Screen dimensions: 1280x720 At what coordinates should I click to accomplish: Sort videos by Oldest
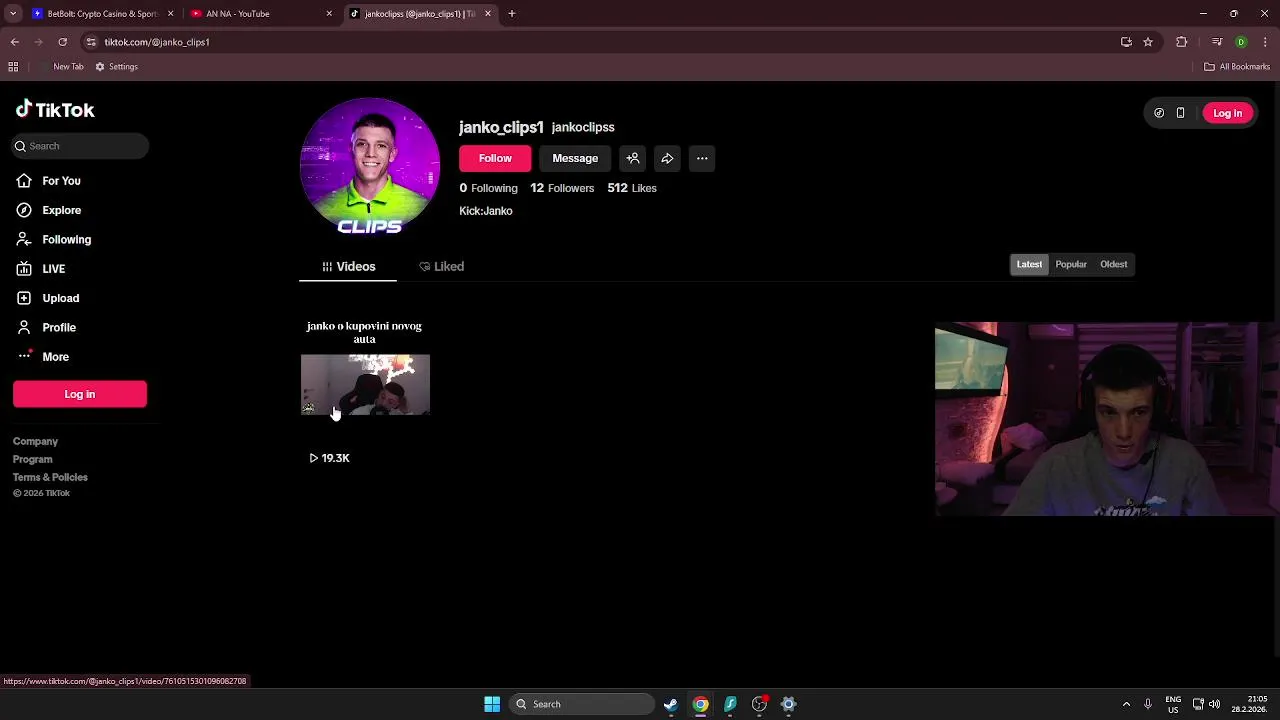pos(1113,264)
